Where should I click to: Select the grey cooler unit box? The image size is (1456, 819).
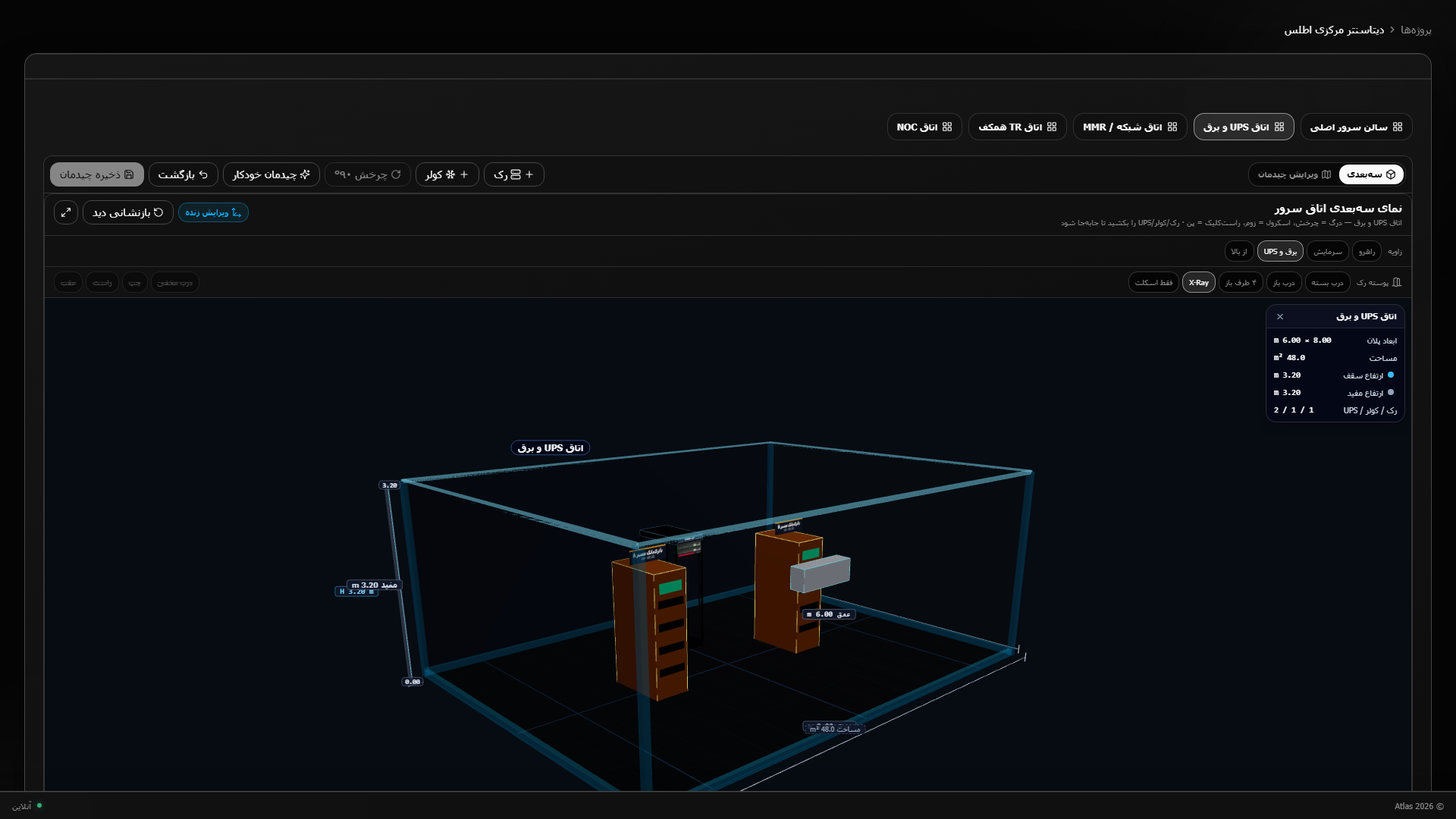click(820, 573)
